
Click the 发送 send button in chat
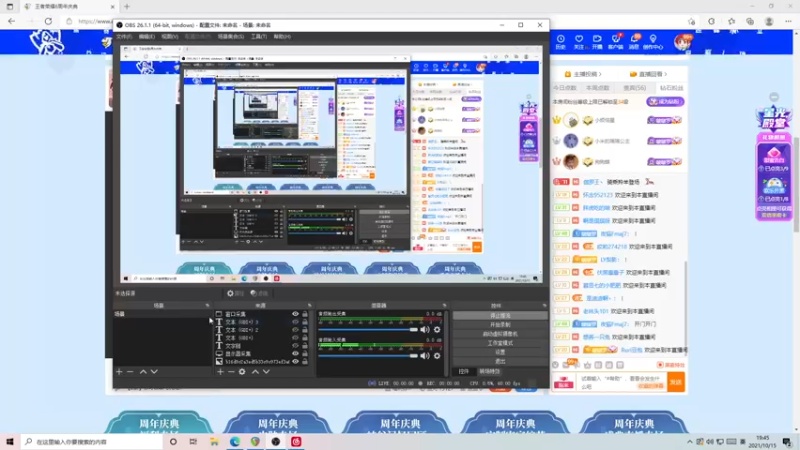(x=676, y=382)
